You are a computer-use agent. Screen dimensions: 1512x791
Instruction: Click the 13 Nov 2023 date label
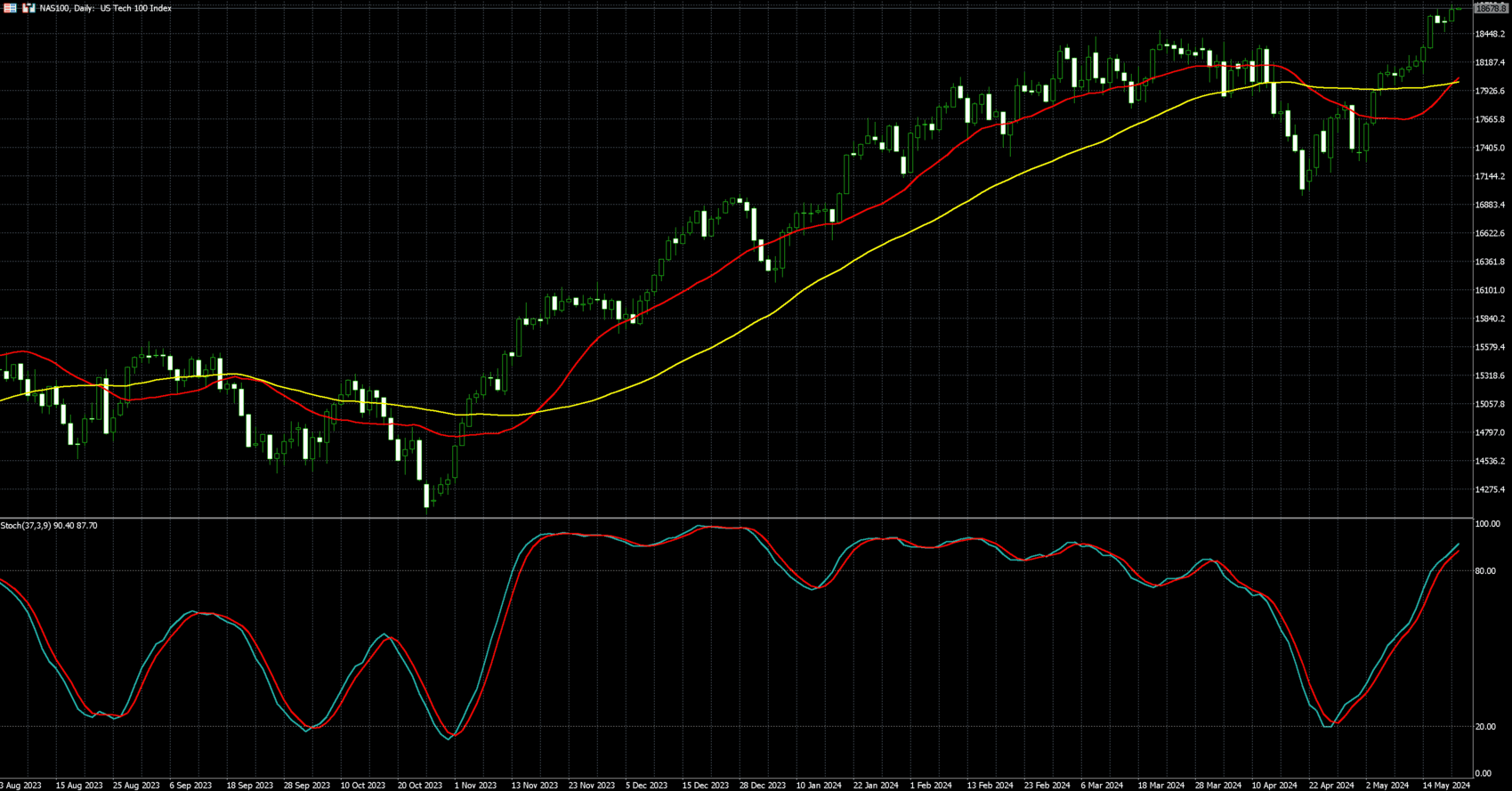pyautogui.click(x=534, y=785)
